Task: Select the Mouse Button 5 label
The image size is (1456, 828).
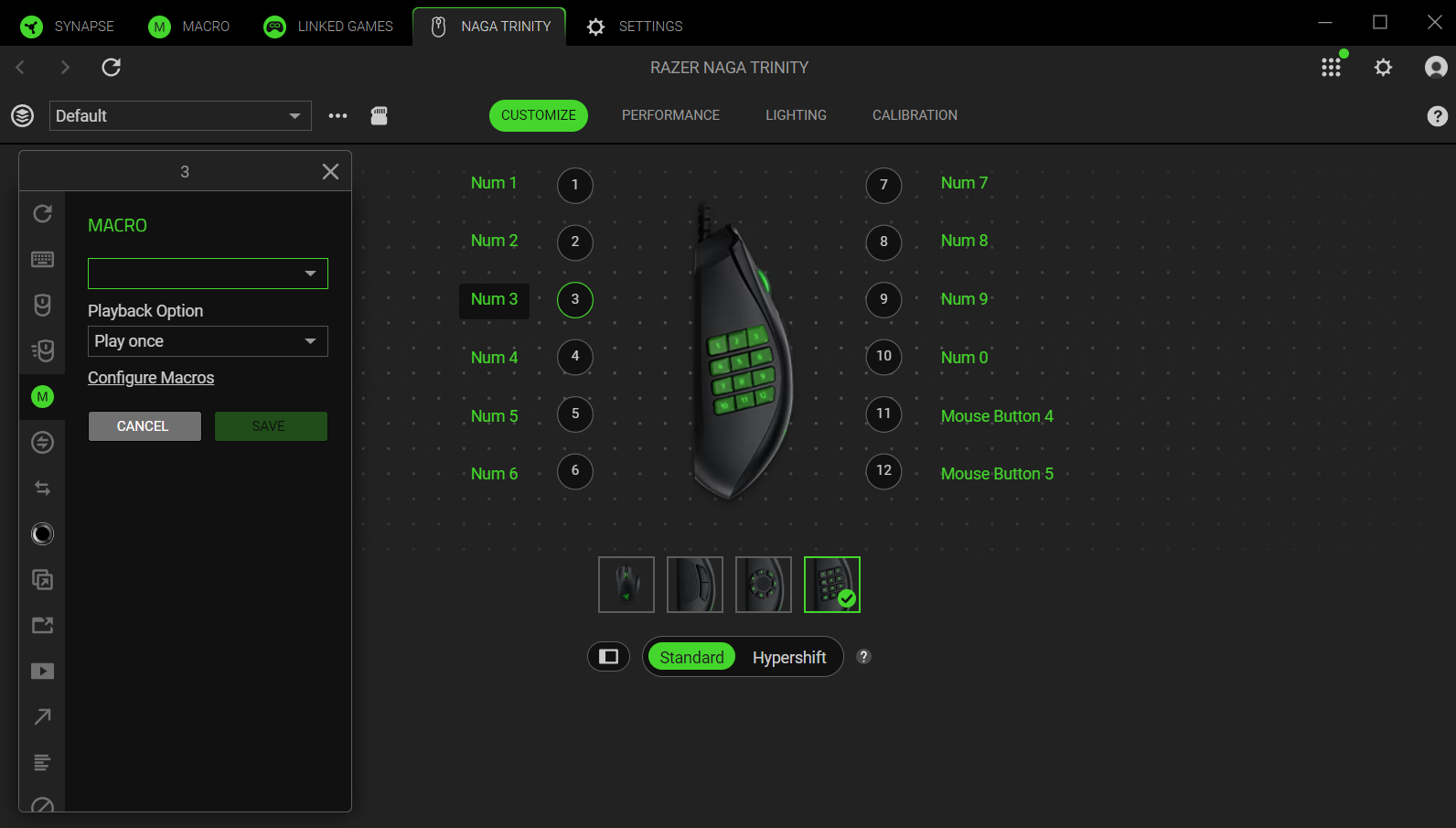Action: tap(997, 474)
